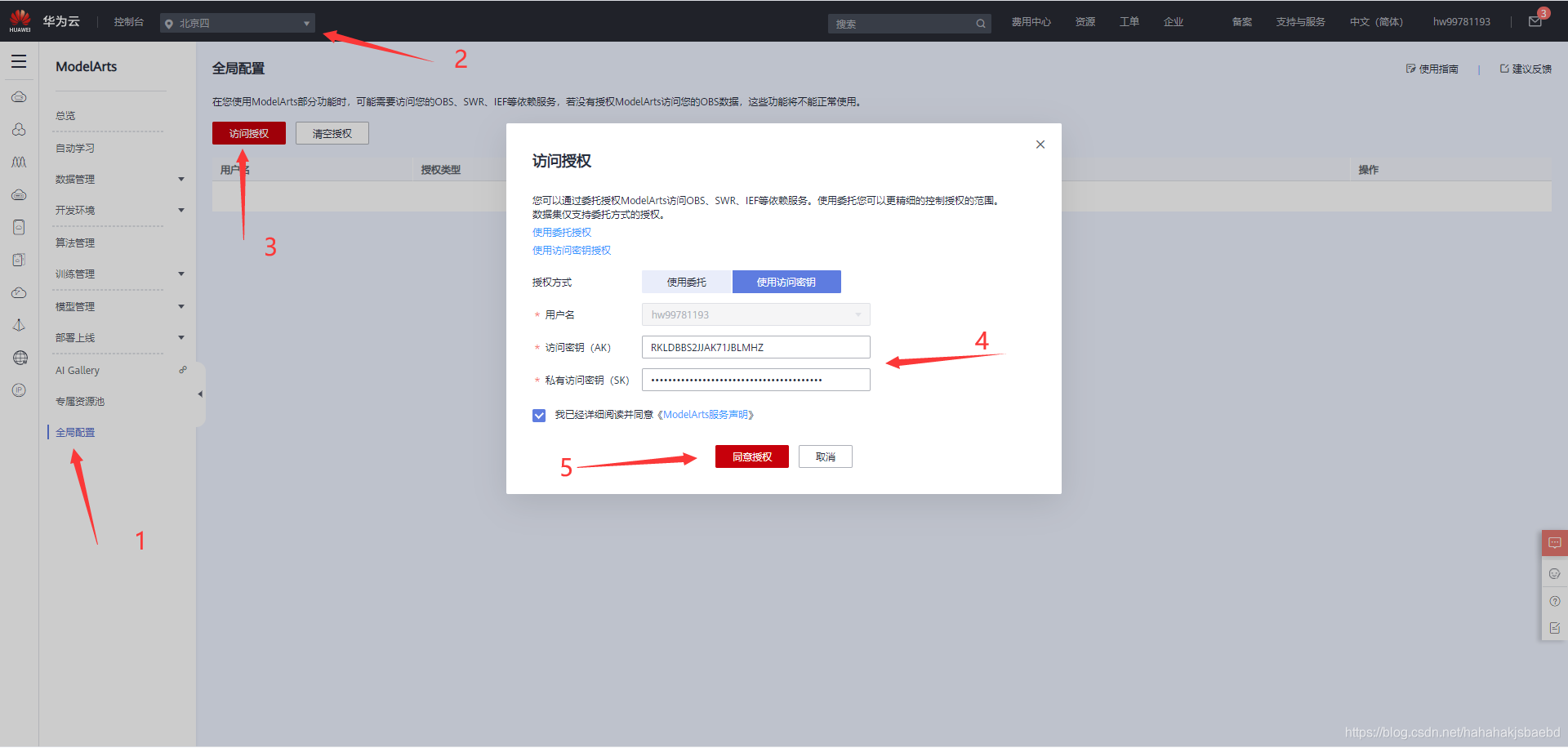
Task: Open 自动学习 in sidebar
Action: [x=75, y=148]
